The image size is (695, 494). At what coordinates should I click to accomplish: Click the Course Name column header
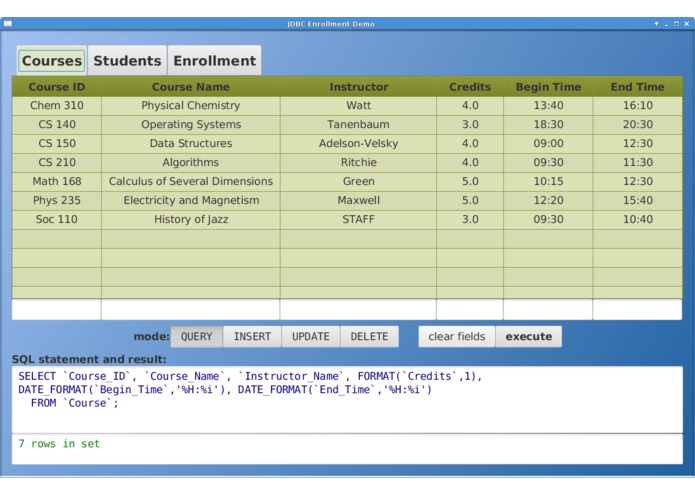tap(191, 87)
